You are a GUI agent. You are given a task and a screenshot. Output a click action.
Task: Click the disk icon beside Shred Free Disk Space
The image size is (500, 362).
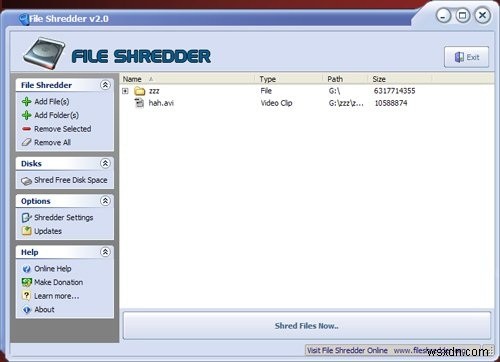26,181
